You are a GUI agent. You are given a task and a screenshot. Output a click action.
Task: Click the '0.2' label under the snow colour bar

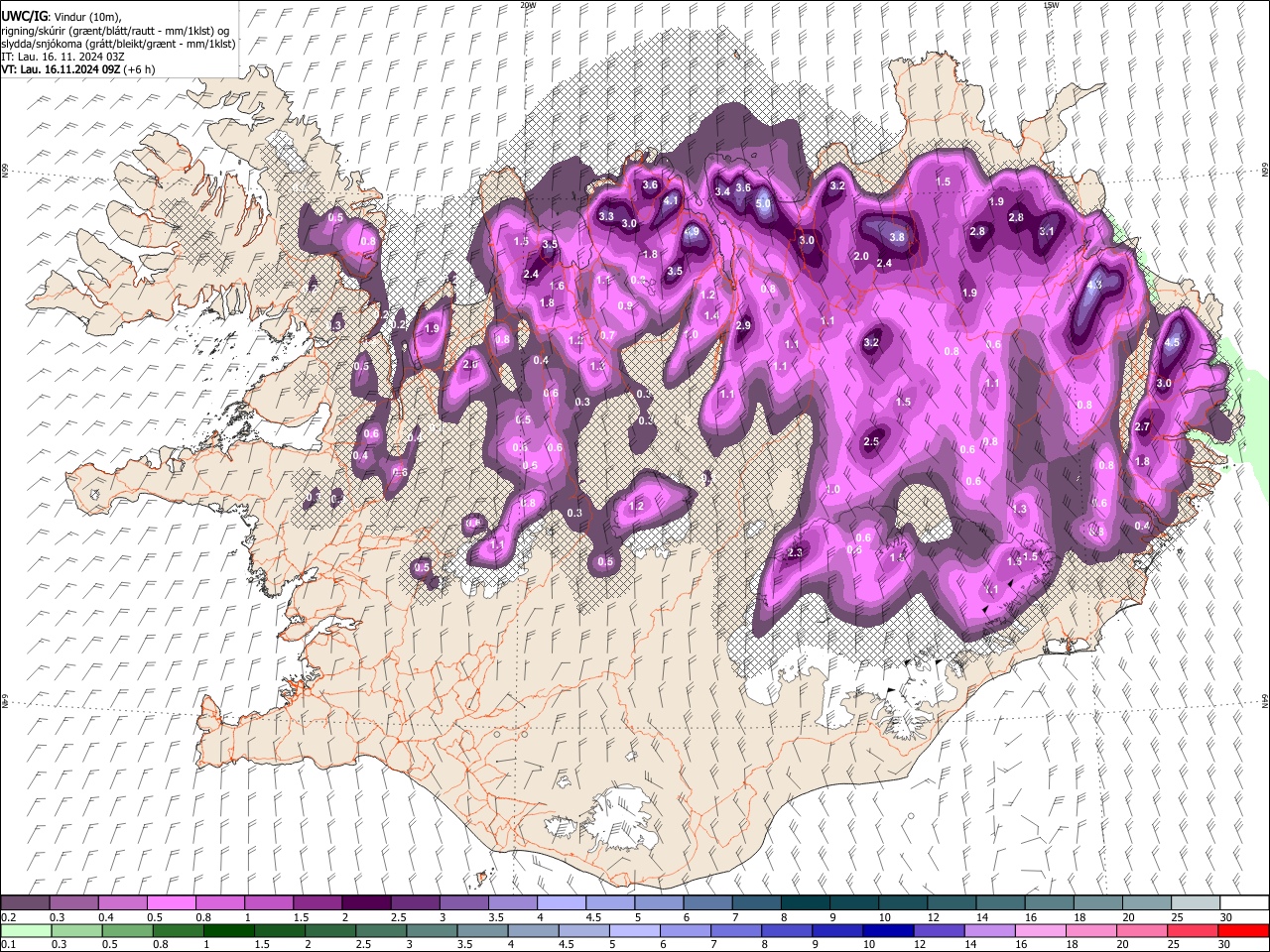click(7, 917)
